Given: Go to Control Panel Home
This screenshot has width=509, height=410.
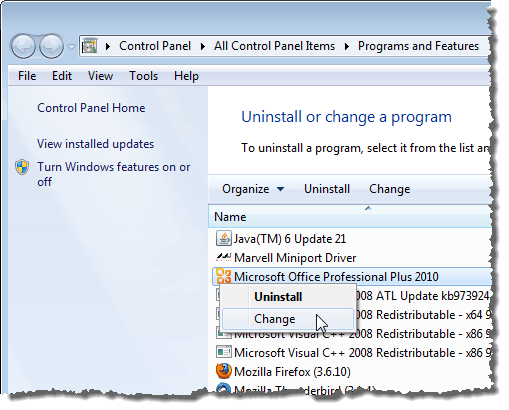Looking at the screenshot, I should pyautogui.click(x=91, y=108).
